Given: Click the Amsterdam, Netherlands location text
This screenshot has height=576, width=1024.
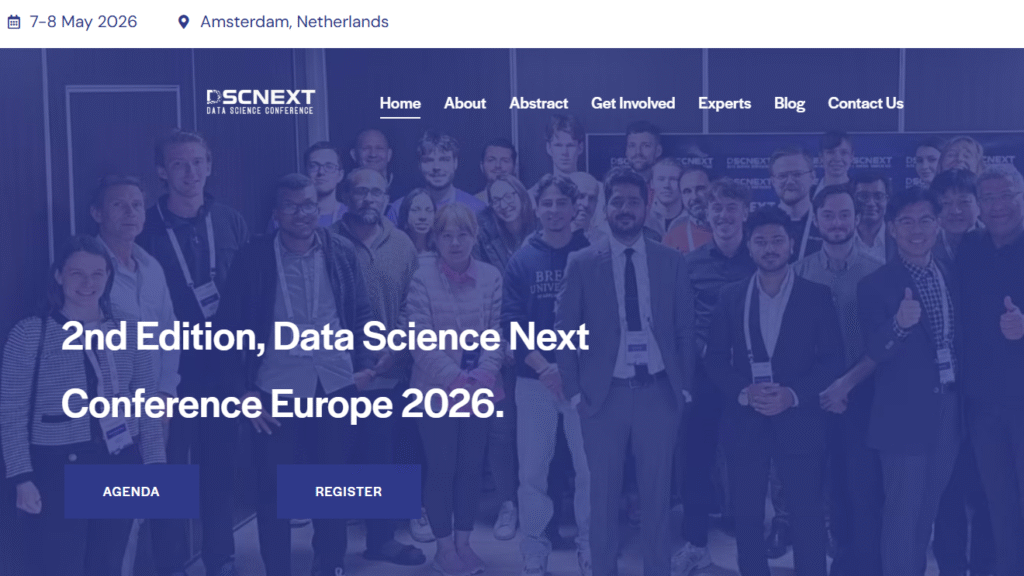Looking at the screenshot, I should coord(294,20).
